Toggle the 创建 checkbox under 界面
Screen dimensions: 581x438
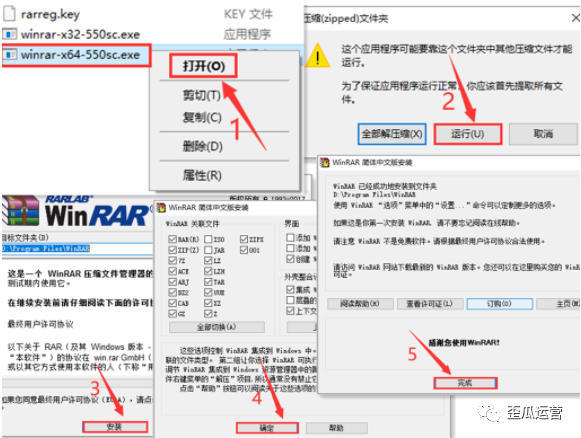click(x=290, y=259)
